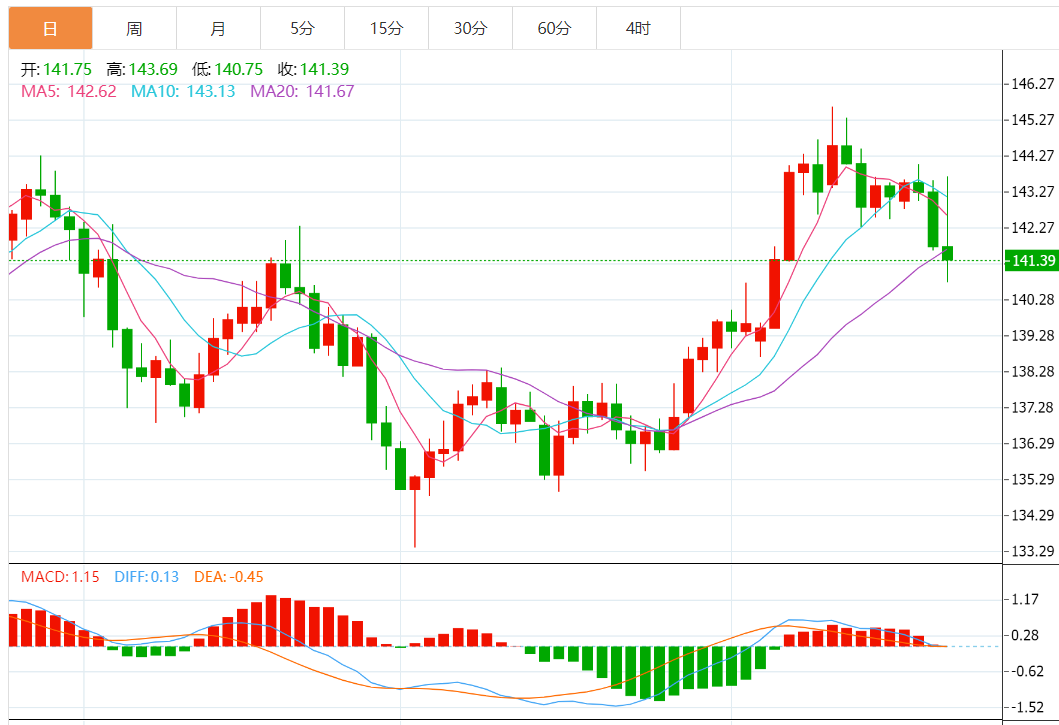Open the 30分 minute chart tab
Image resolution: width=1059 pixels, height=725 pixels.
[470, 28]
